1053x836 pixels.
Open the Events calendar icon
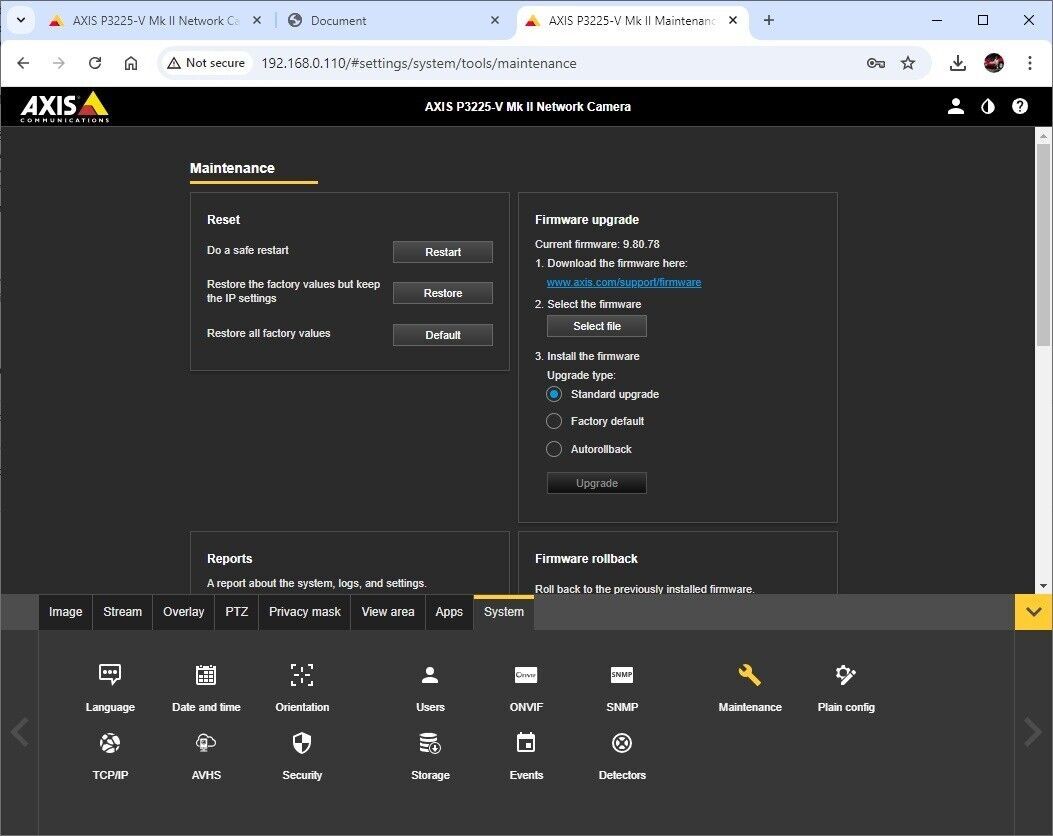tap(526, 743)
